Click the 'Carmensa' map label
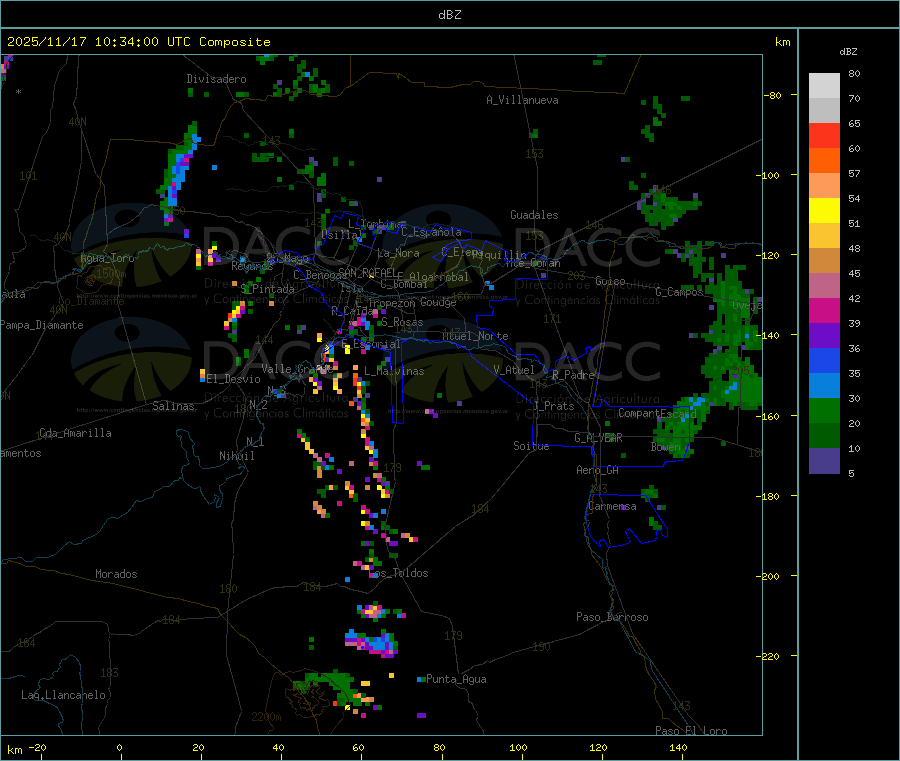 coord(612,506)
